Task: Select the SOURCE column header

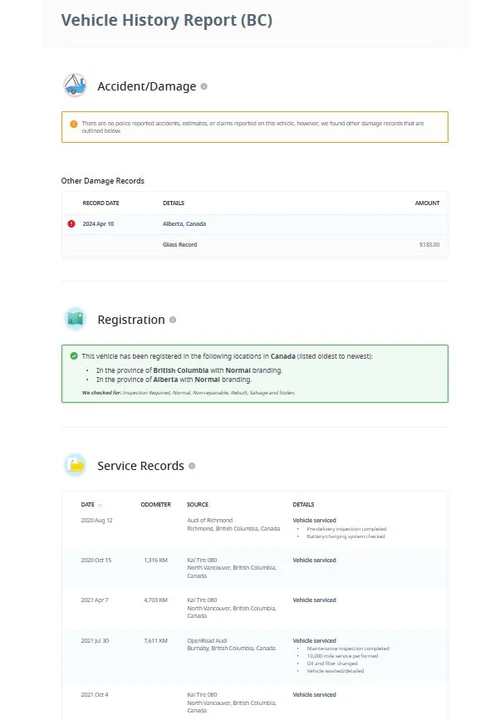Action: pos(197,505)
